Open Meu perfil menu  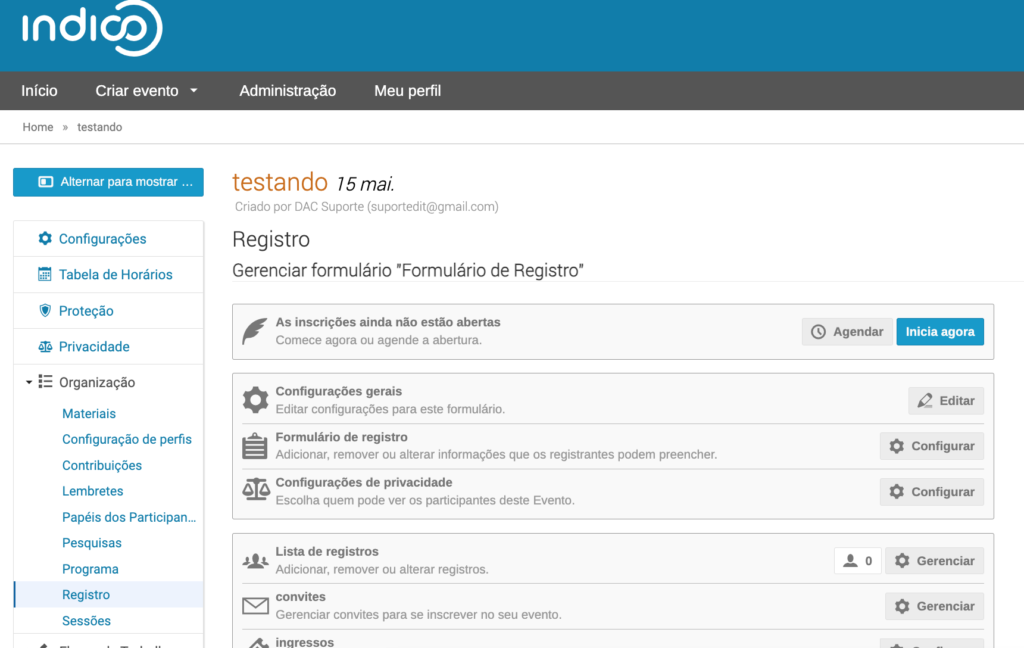(408, 91)
